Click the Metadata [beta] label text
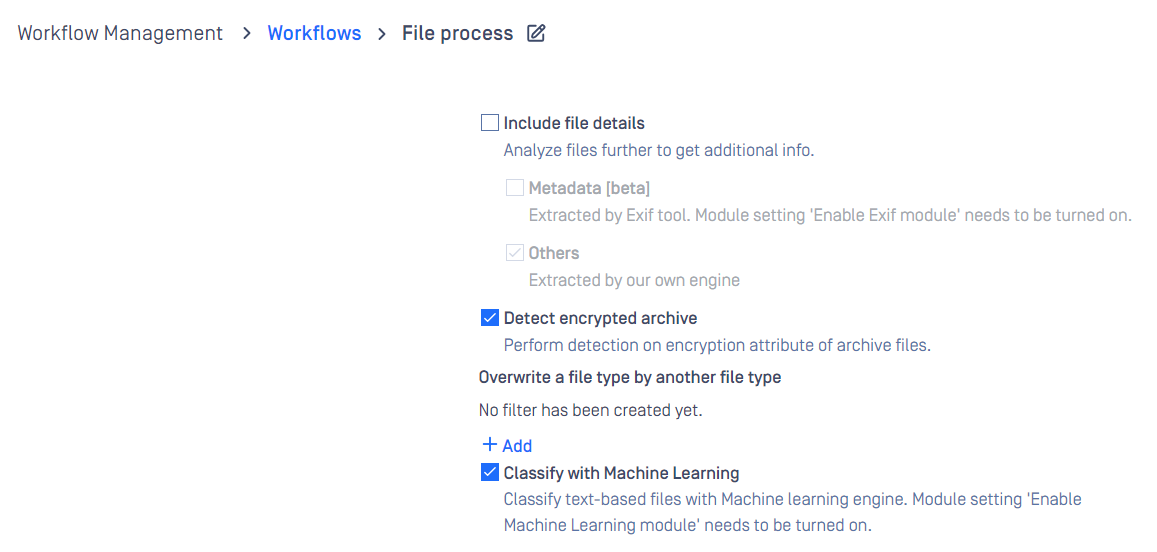 click(590, 188)
